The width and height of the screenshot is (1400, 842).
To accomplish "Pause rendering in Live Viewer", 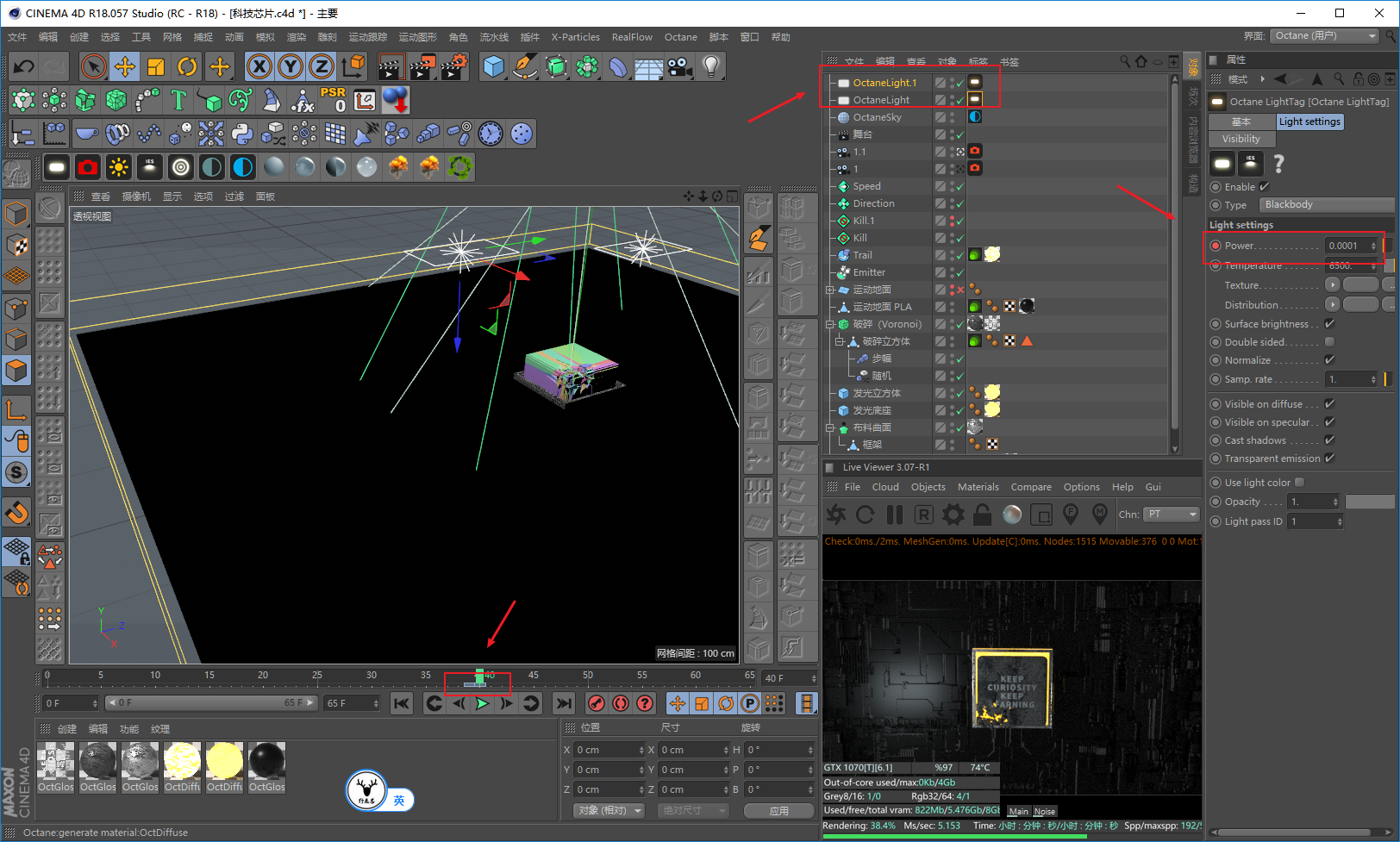I will click(895, 515).
